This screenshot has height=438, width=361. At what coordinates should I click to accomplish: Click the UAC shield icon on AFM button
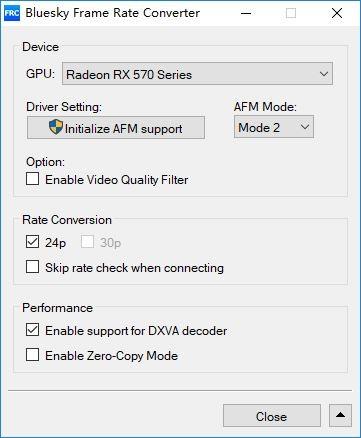pyautogui.click(x=55, y=127)
